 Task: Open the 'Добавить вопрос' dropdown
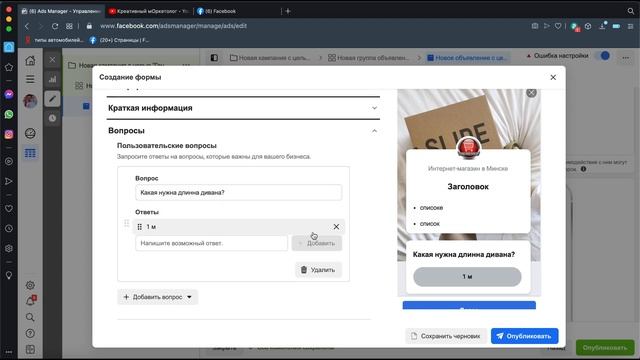(158, 297)
